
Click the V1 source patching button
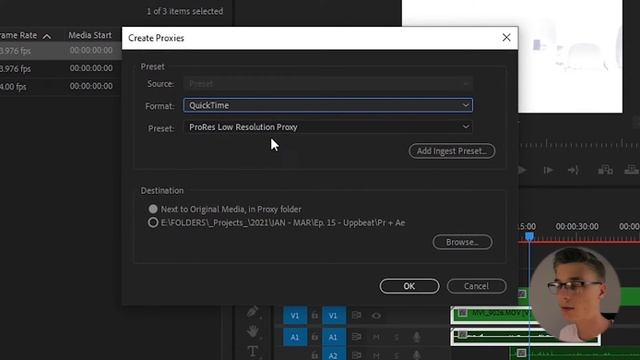tap(295, 316)
